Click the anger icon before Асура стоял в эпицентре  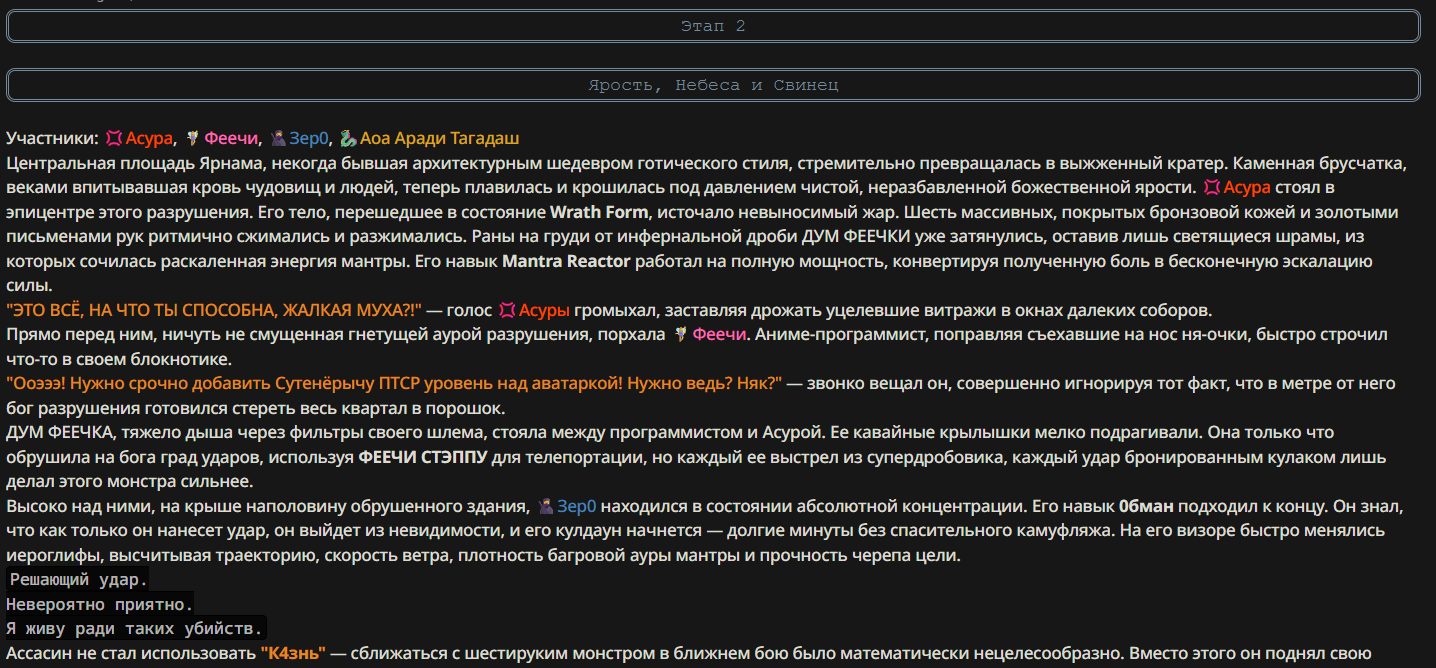pyautogui.click(x=1211, y=187)
